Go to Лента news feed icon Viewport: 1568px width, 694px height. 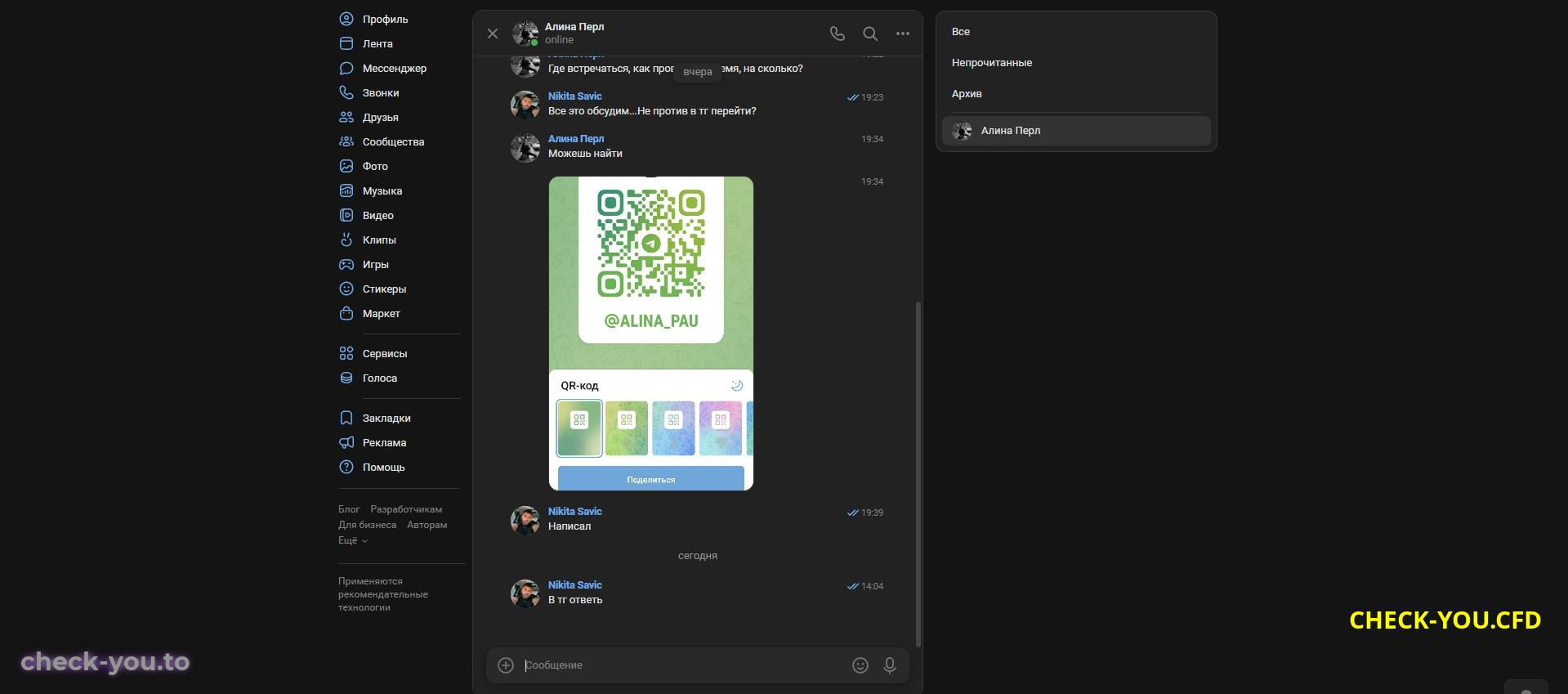coord(346,43)
